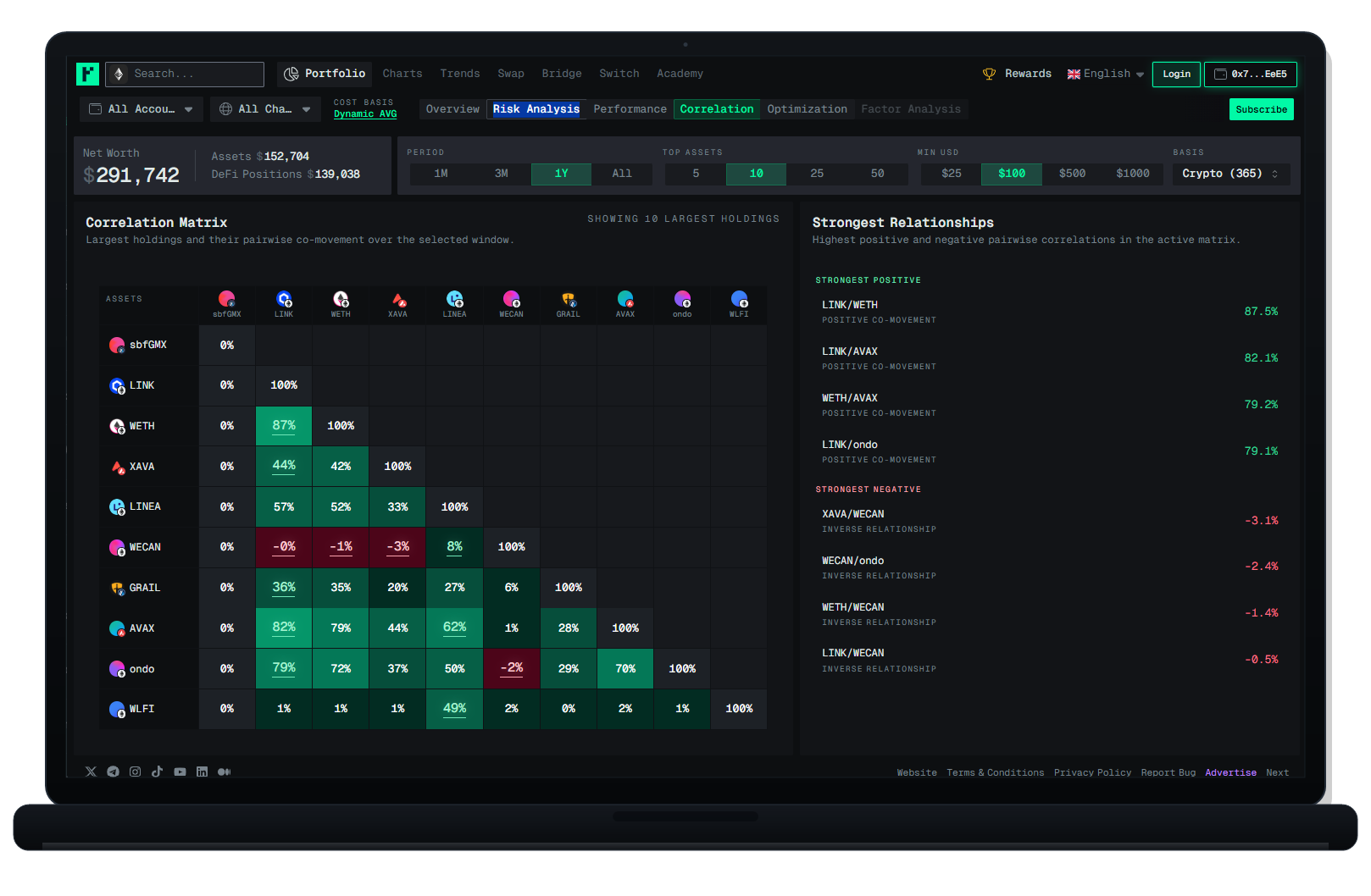Click the UK flag language icon
1371x896 pixels.
point(1074,74)
